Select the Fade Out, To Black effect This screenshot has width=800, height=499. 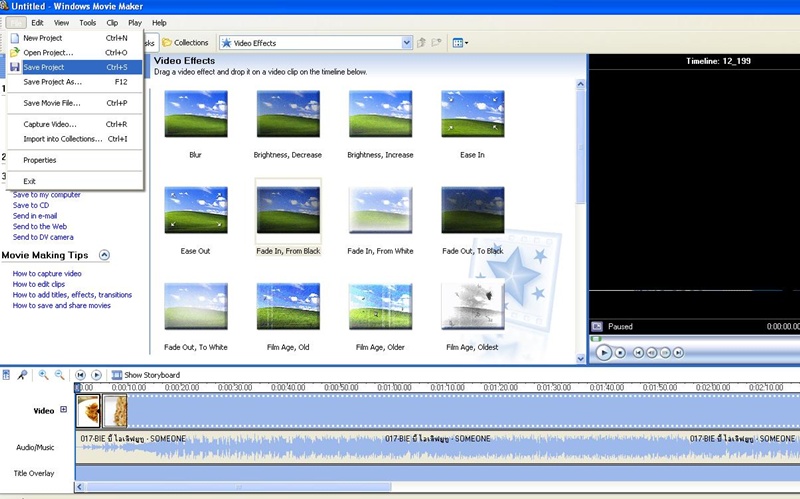[473, 210]
